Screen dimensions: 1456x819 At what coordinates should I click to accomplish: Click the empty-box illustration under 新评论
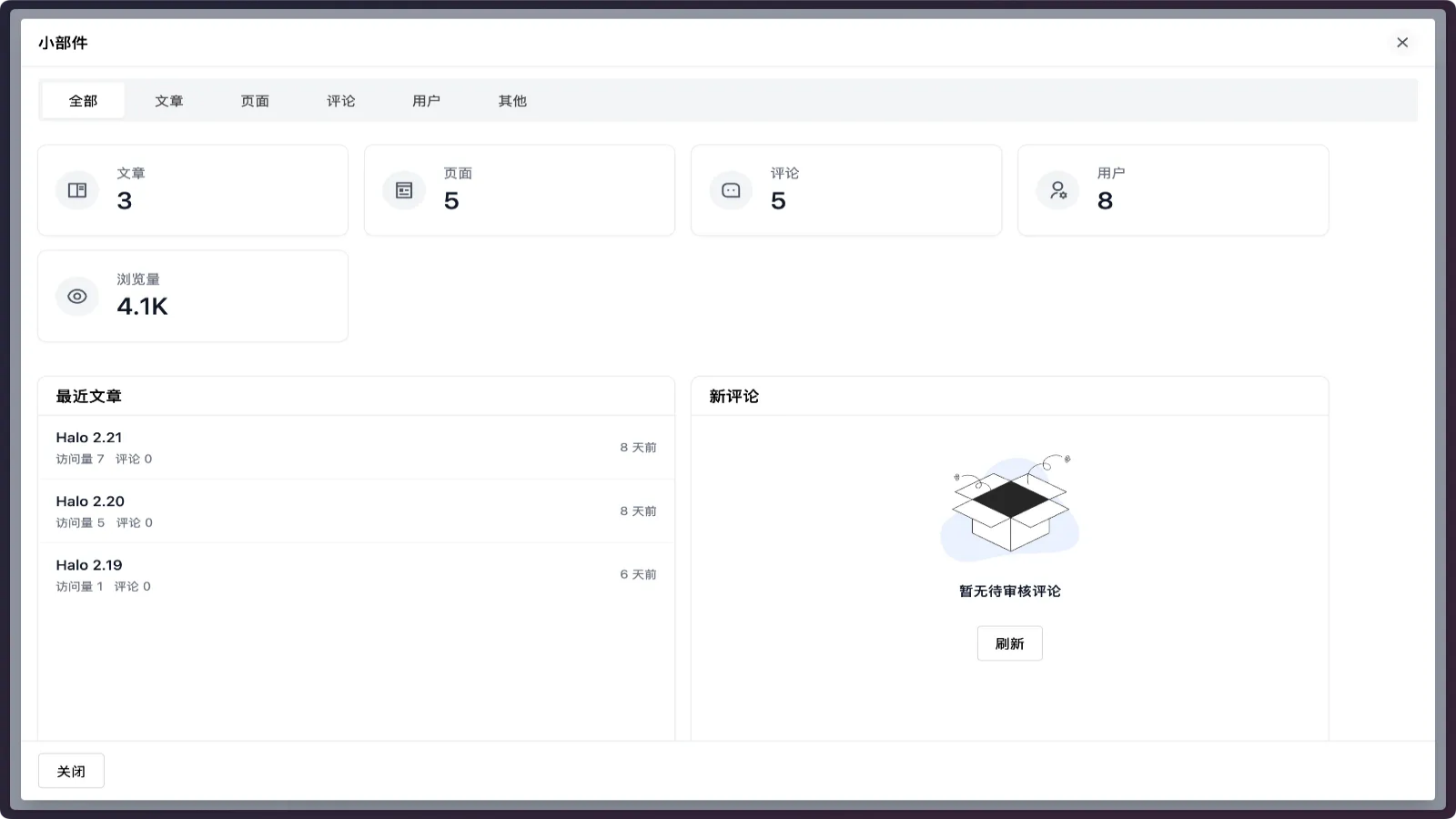[x=1010, y=505]
